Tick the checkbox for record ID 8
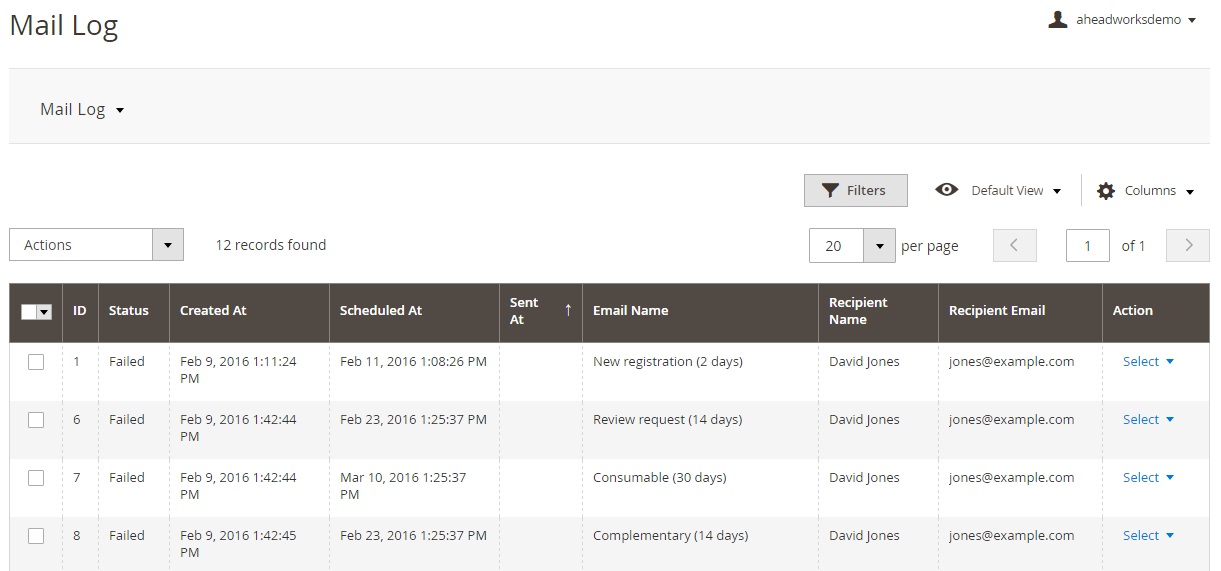The width and height of the screenshot is (1221, 571). pyautogui.click(x=36, y=536)
